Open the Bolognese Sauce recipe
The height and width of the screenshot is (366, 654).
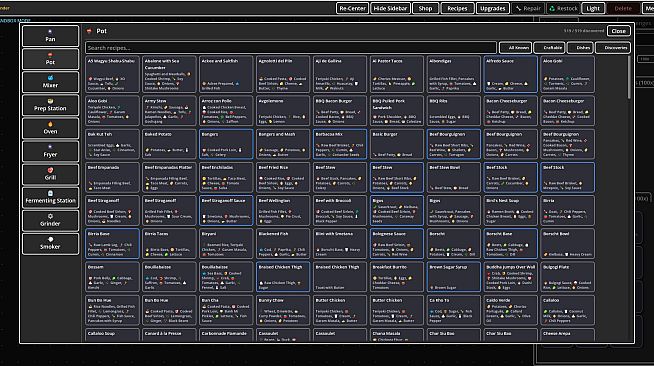(397, 244)
